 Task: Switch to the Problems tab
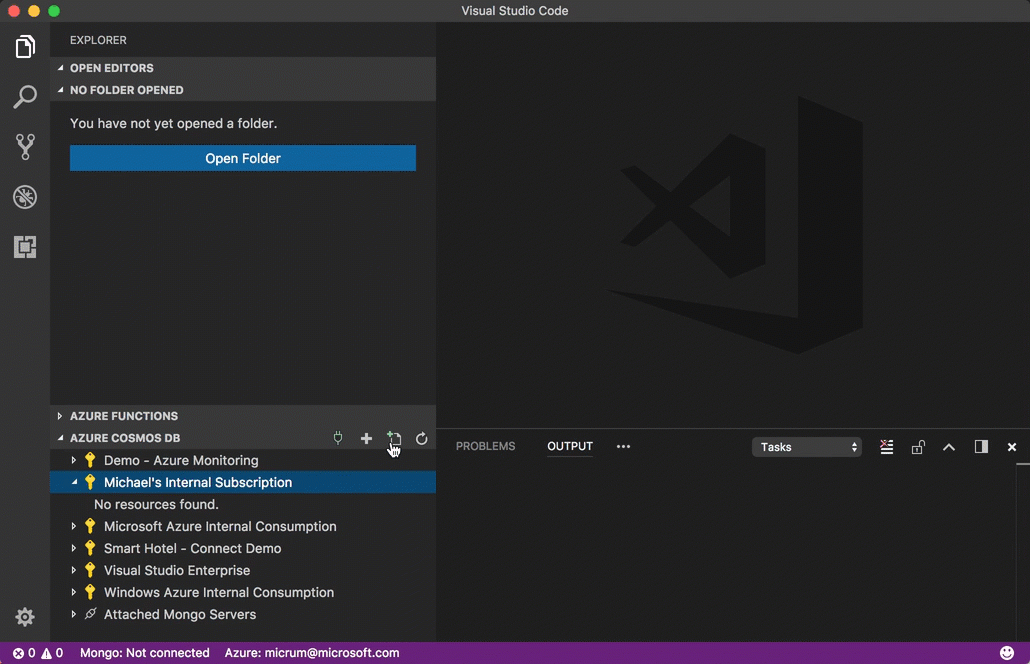[x=485, y=447]
